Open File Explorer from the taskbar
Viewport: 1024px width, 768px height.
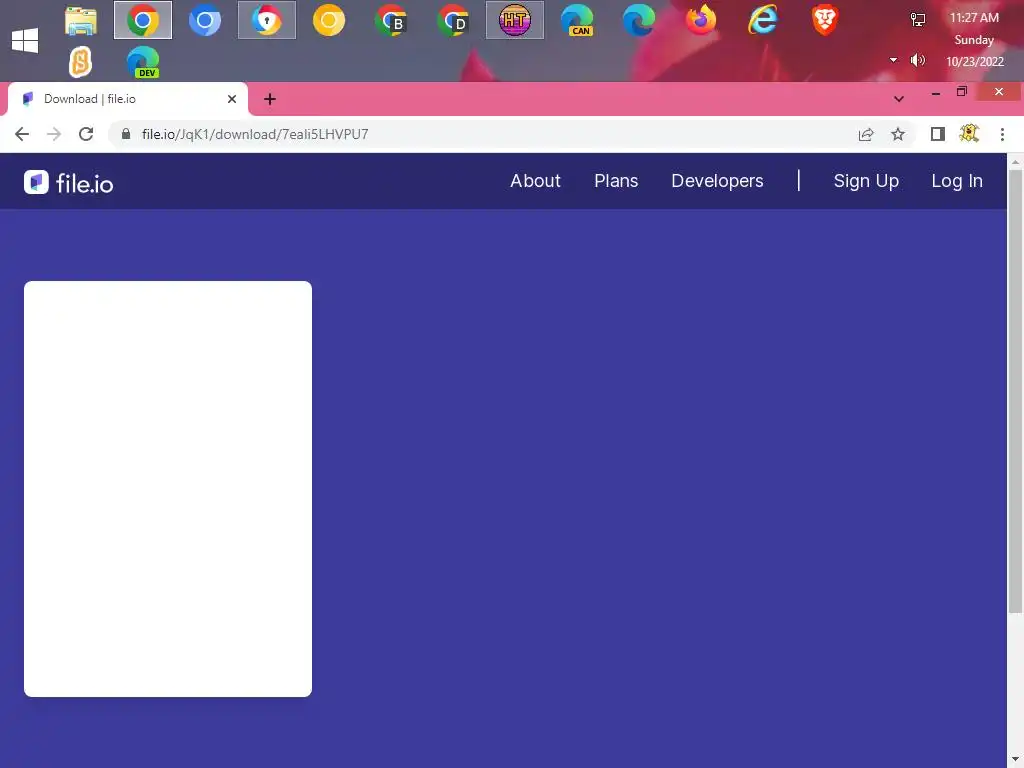tap(81, 20)
